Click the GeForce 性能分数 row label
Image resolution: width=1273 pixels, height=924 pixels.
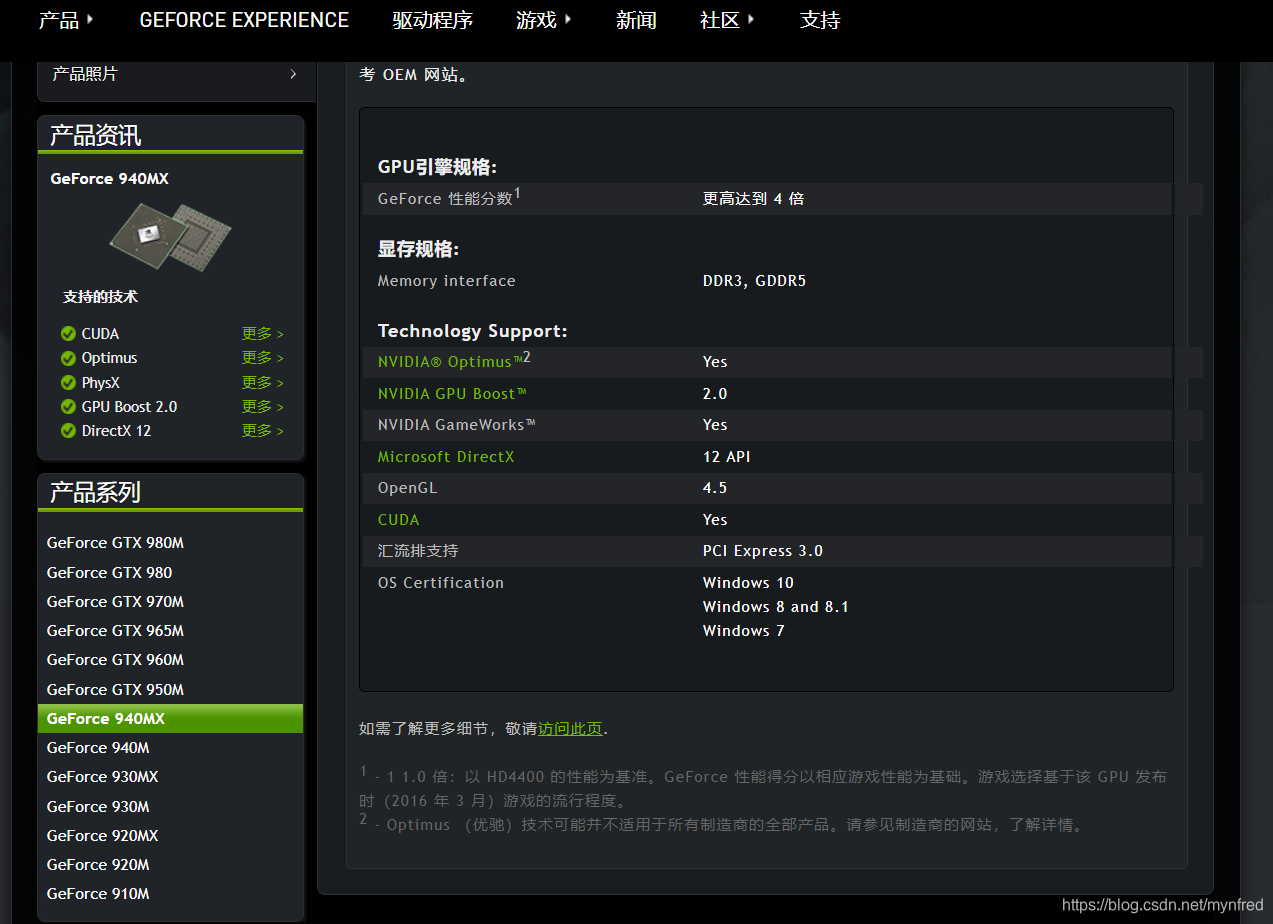tap(449, 198)
